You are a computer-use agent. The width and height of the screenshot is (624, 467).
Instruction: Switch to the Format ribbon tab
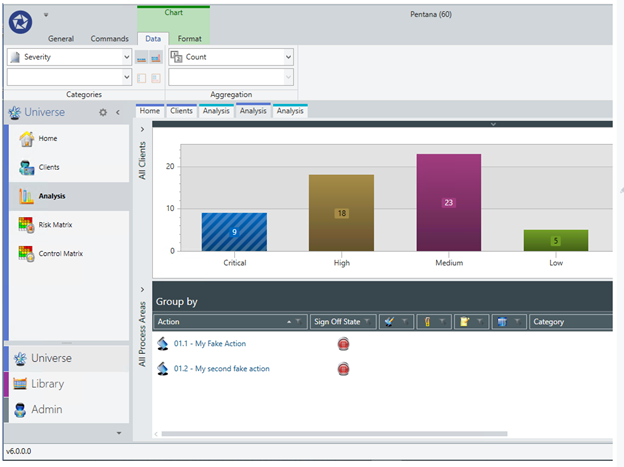(189, 39)
